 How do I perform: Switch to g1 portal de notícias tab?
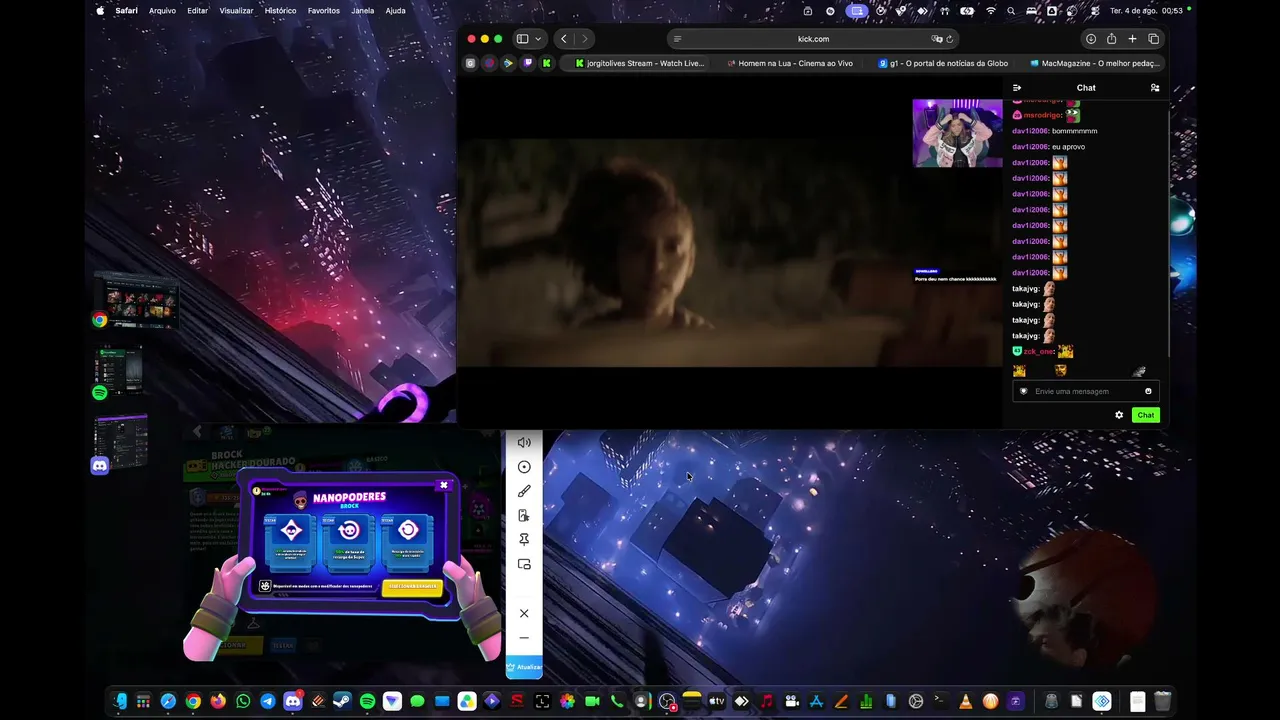click(x=942, y=63)
